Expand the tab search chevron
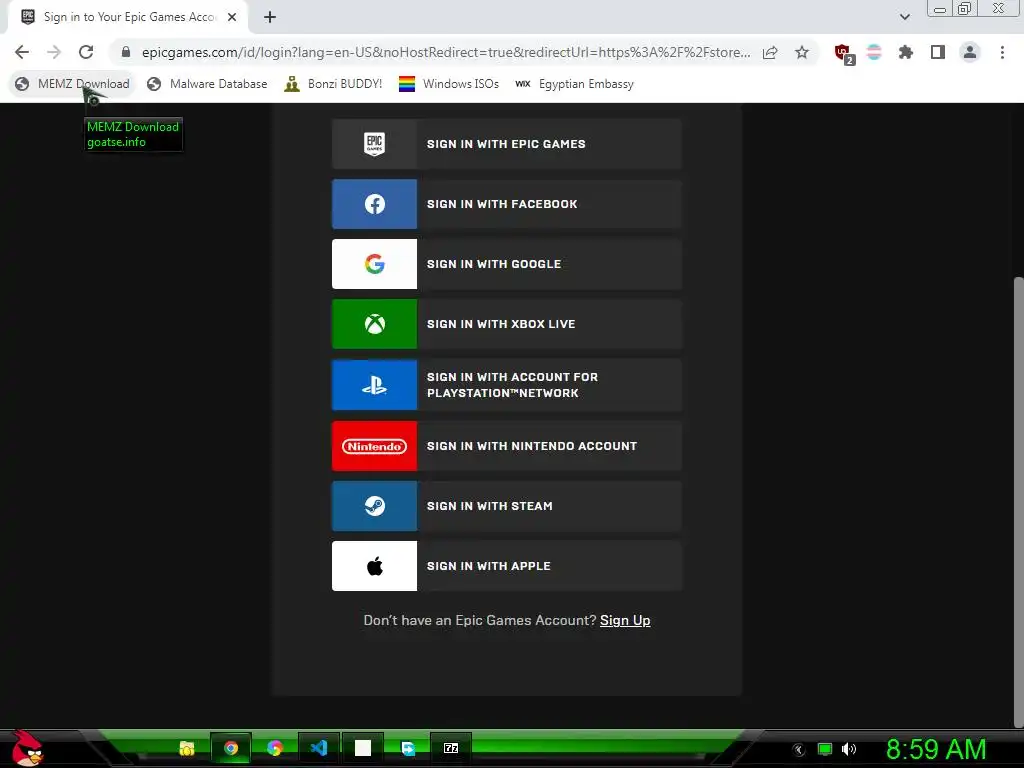 [x=904, y=17]
